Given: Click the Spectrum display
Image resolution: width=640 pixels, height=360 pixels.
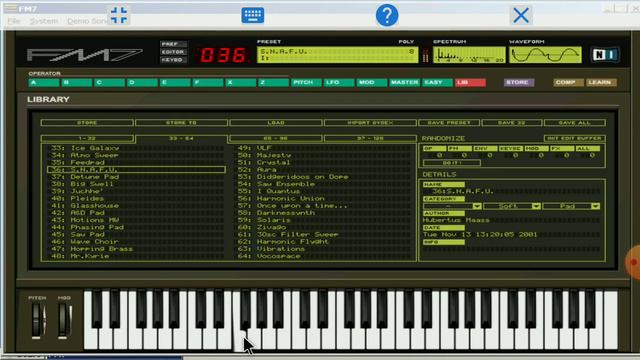Looking at the screenshot, I should pyautogui.click(x=469, y=55).
